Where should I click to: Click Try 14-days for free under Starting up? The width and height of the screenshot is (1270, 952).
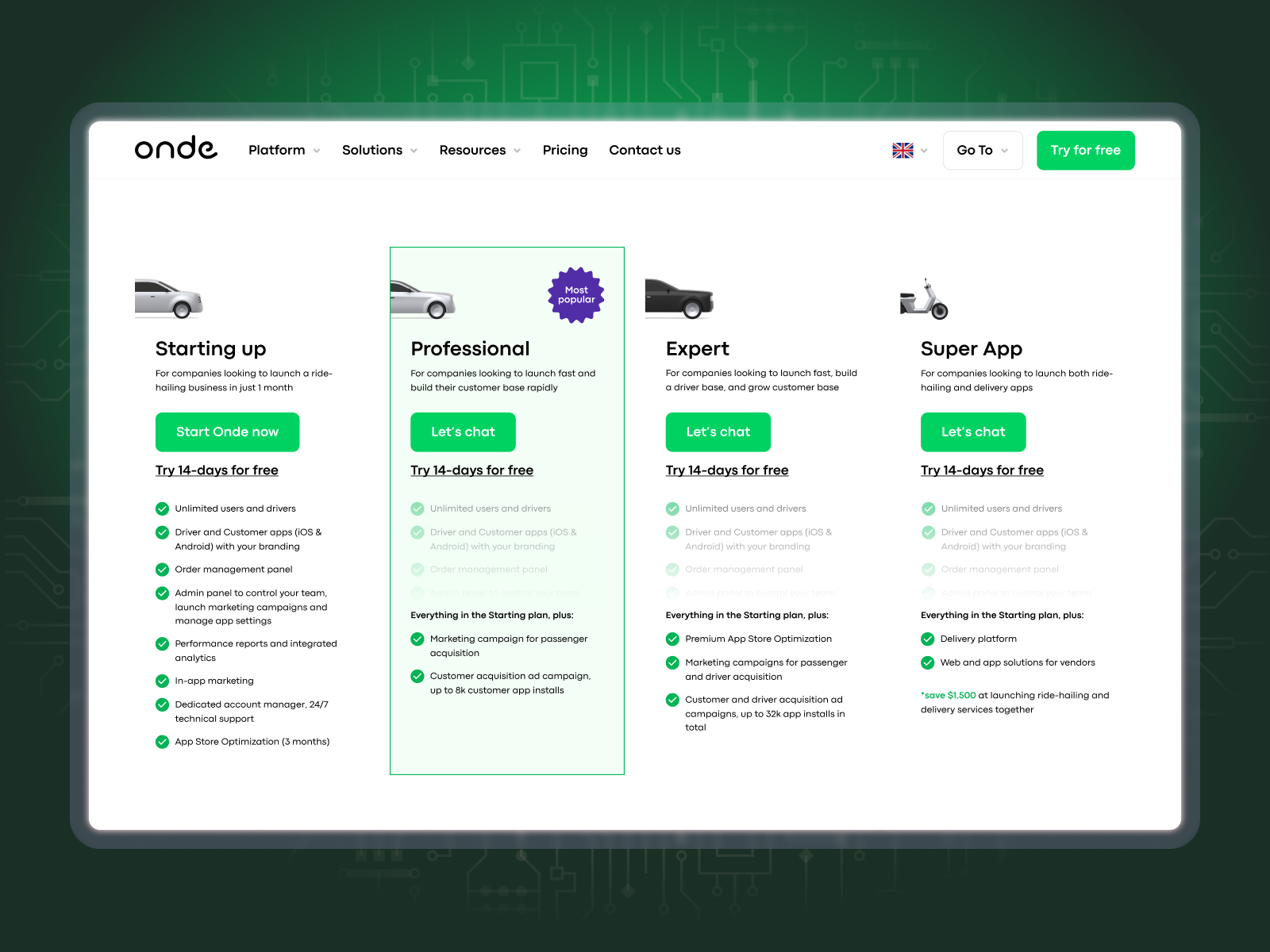point(217,470)
